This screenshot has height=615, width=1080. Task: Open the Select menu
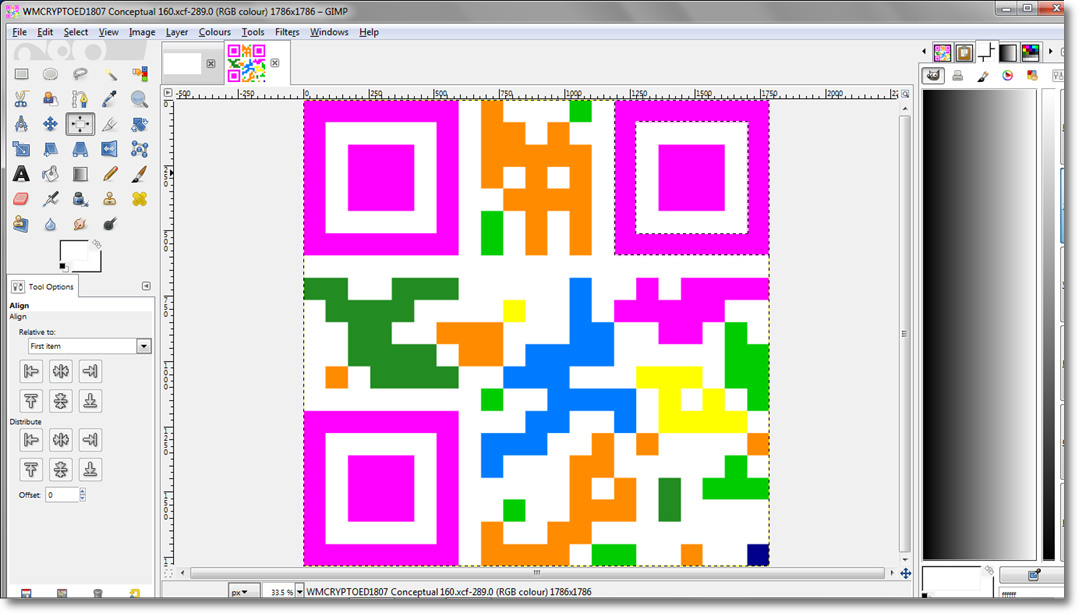(x=76, y=32)
